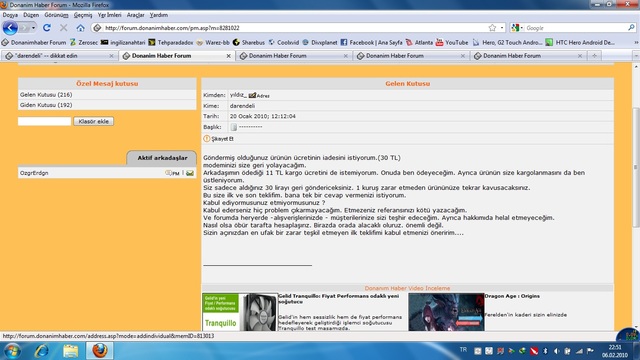Send PM to OzgrErdgn friend

pos(173,173)
